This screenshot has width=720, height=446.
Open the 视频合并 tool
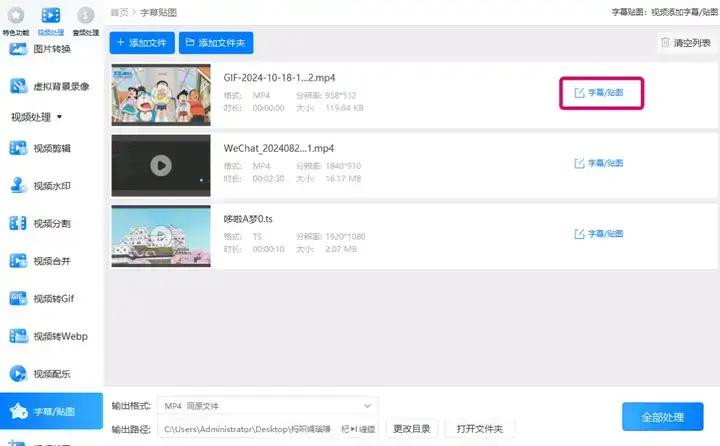point(50,261)
